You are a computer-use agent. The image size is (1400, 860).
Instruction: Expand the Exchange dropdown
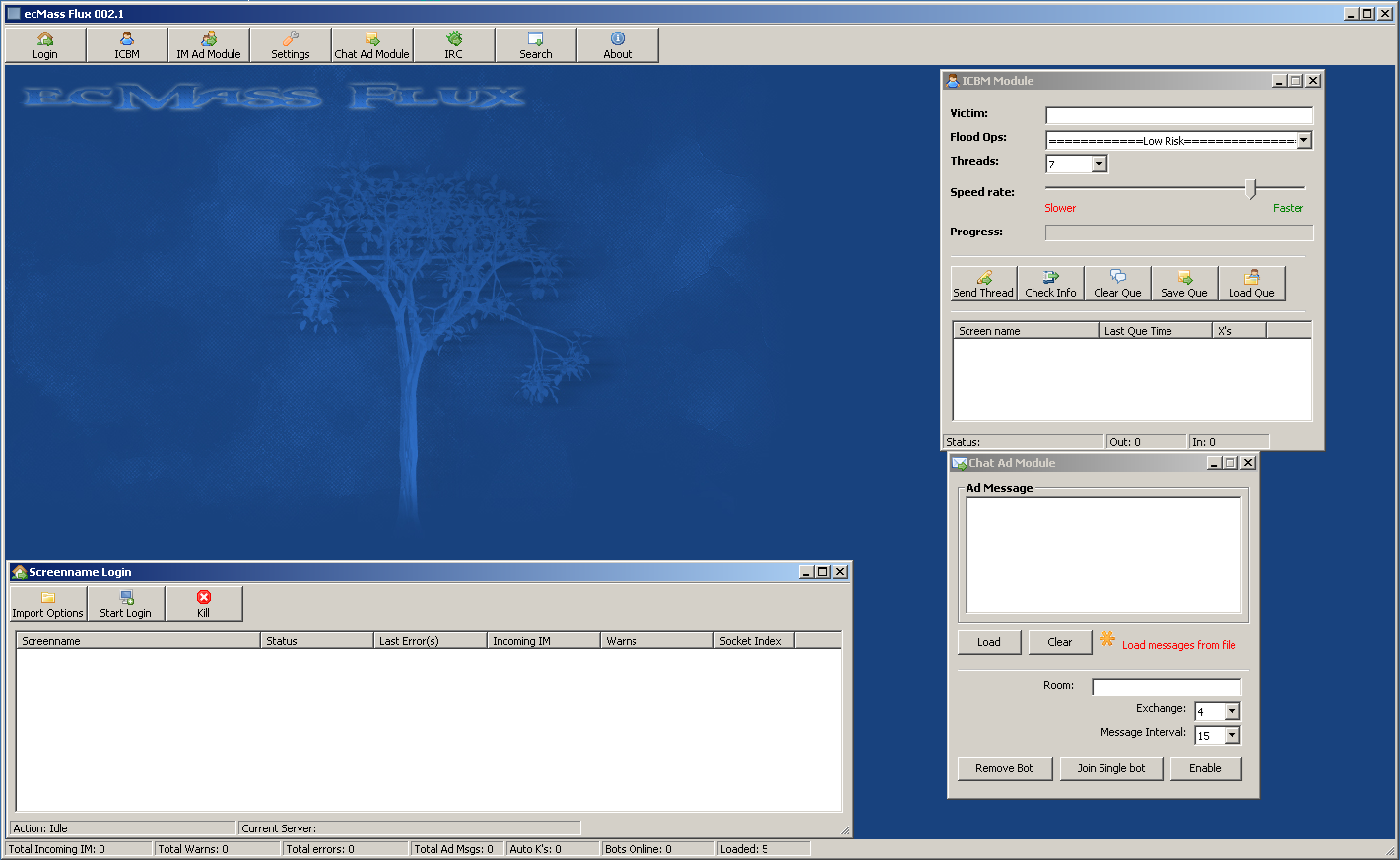point(1232,711)
